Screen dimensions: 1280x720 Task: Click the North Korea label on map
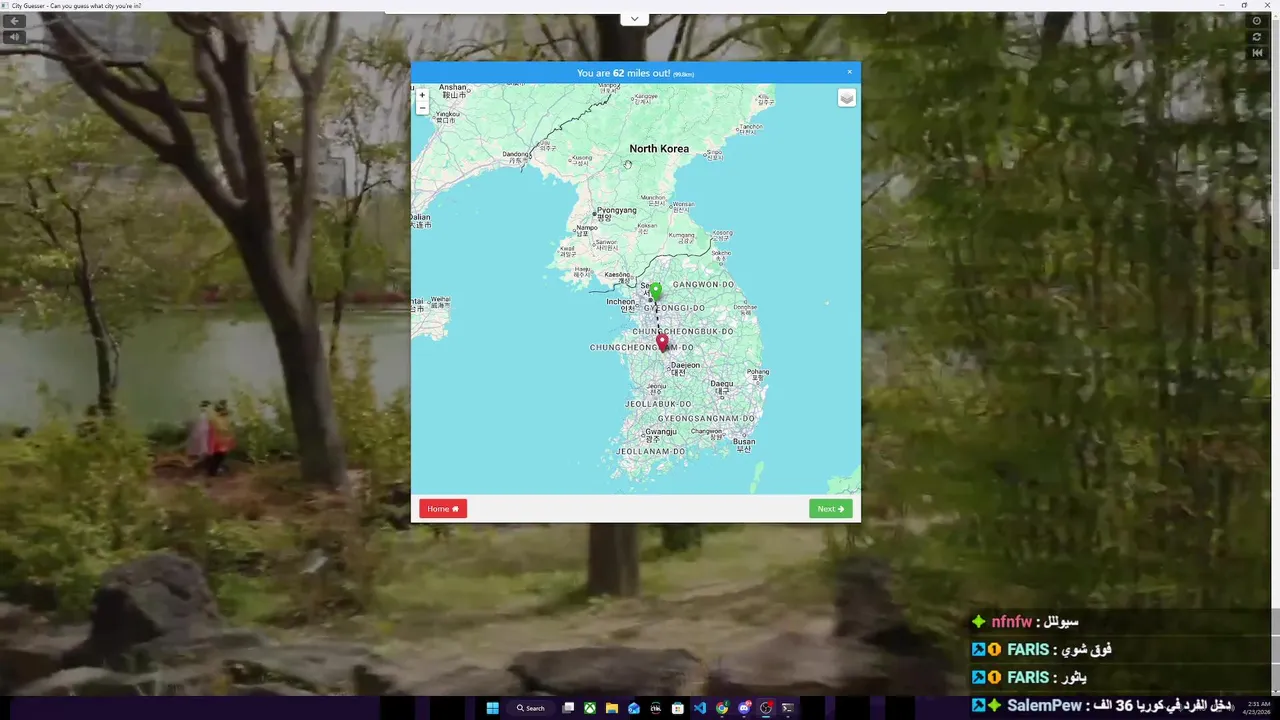point(659,148)
